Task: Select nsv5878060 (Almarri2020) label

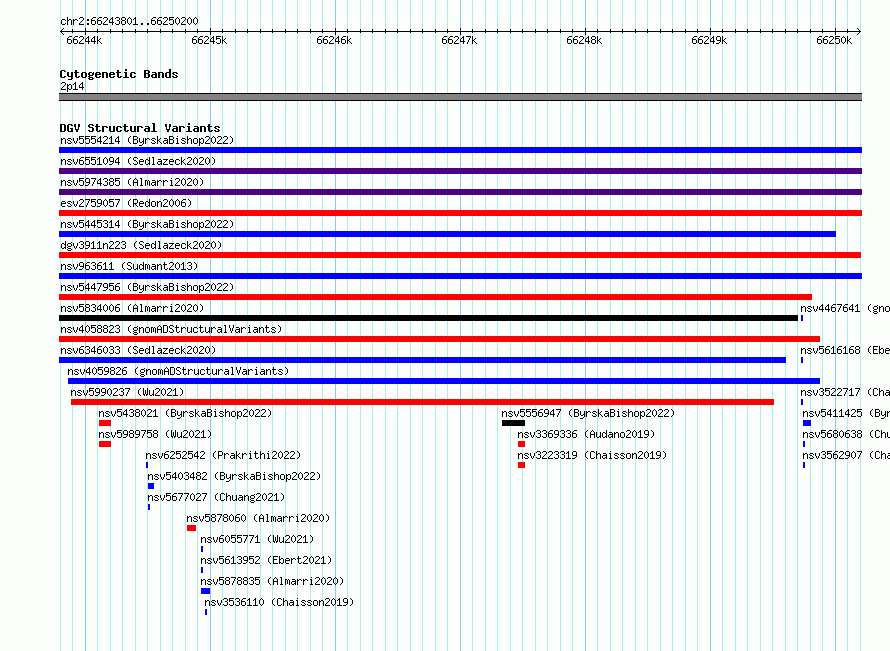Action: tap(258, 518)
